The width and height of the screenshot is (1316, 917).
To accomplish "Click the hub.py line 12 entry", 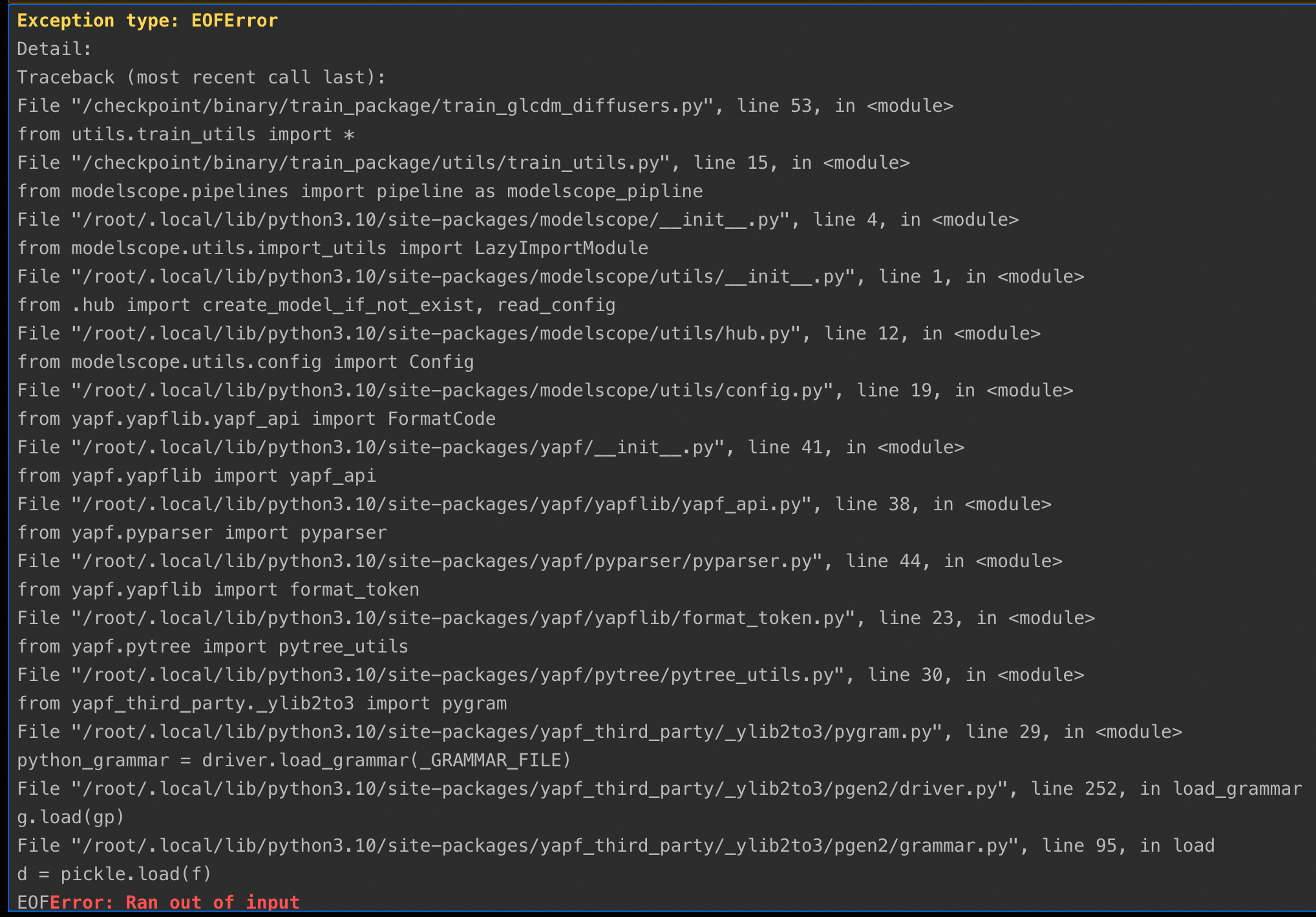I will pyautogui.click(x=529, y=334).
